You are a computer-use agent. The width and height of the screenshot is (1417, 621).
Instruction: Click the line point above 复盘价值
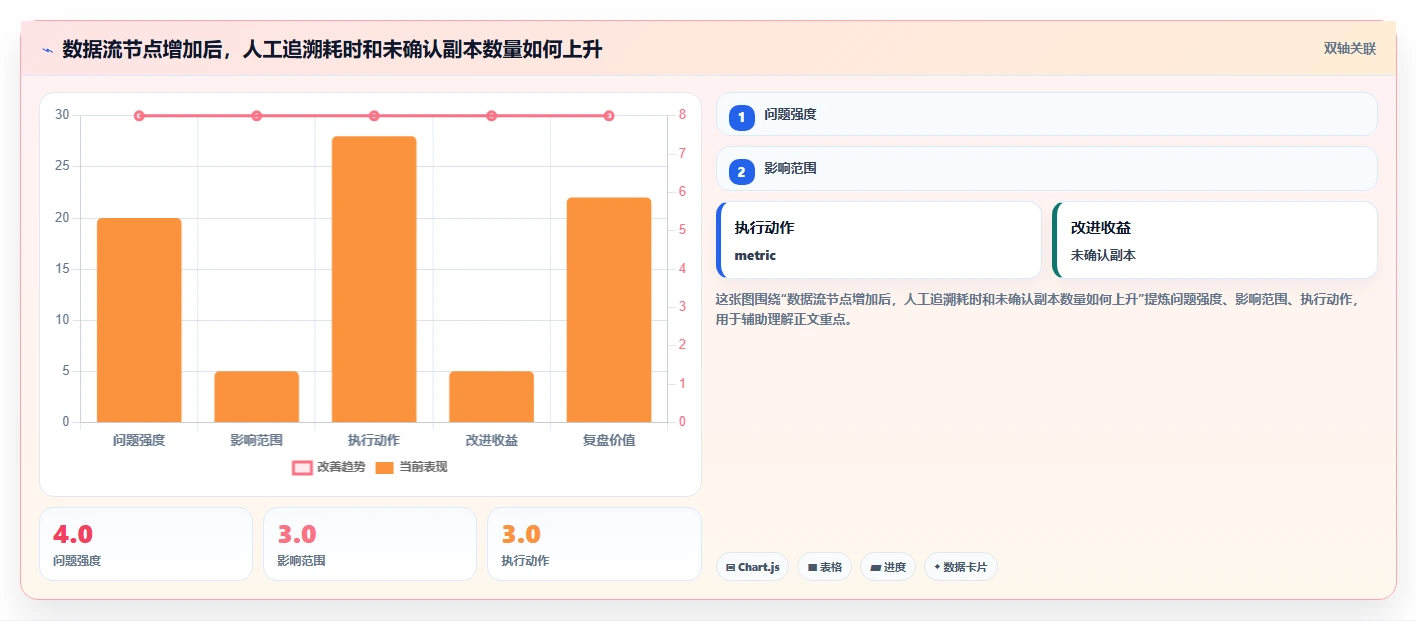tap(609, 116)
